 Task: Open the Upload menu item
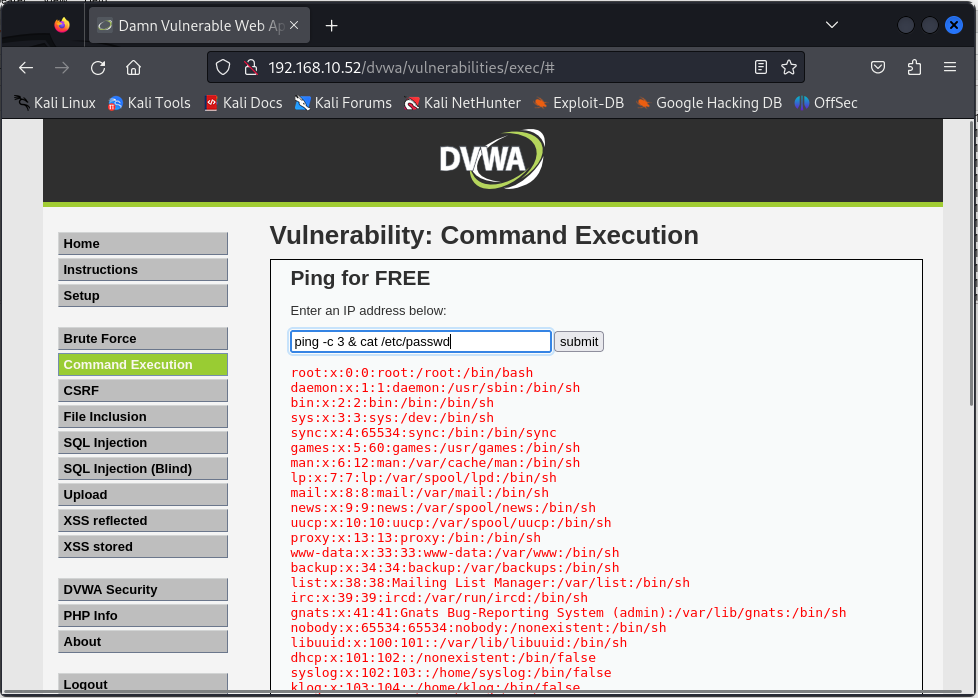tap(143, 495)
